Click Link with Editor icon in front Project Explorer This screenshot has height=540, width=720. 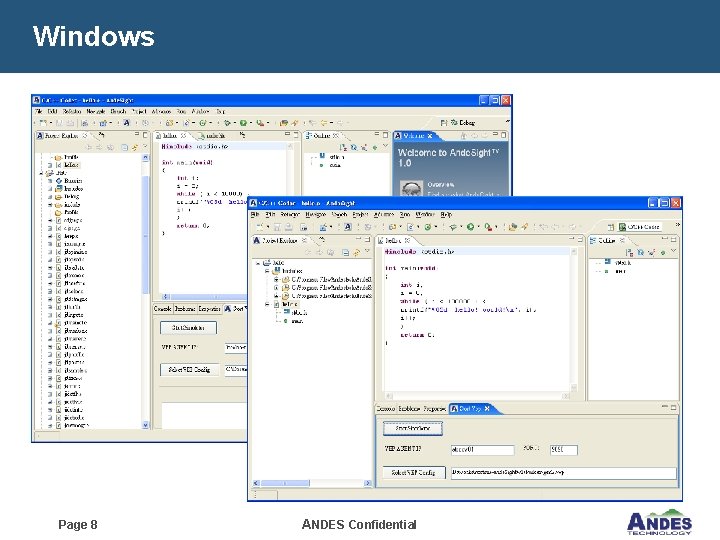point(356,252)
